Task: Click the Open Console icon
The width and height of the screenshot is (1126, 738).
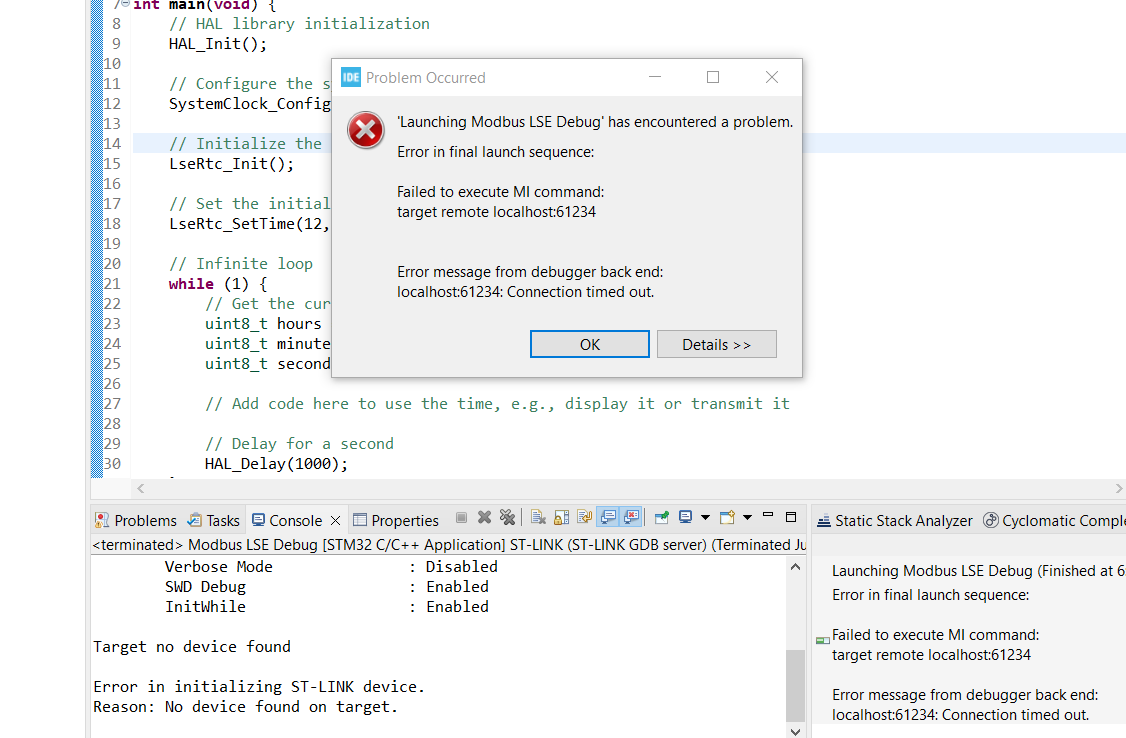Action: point(727,518)
